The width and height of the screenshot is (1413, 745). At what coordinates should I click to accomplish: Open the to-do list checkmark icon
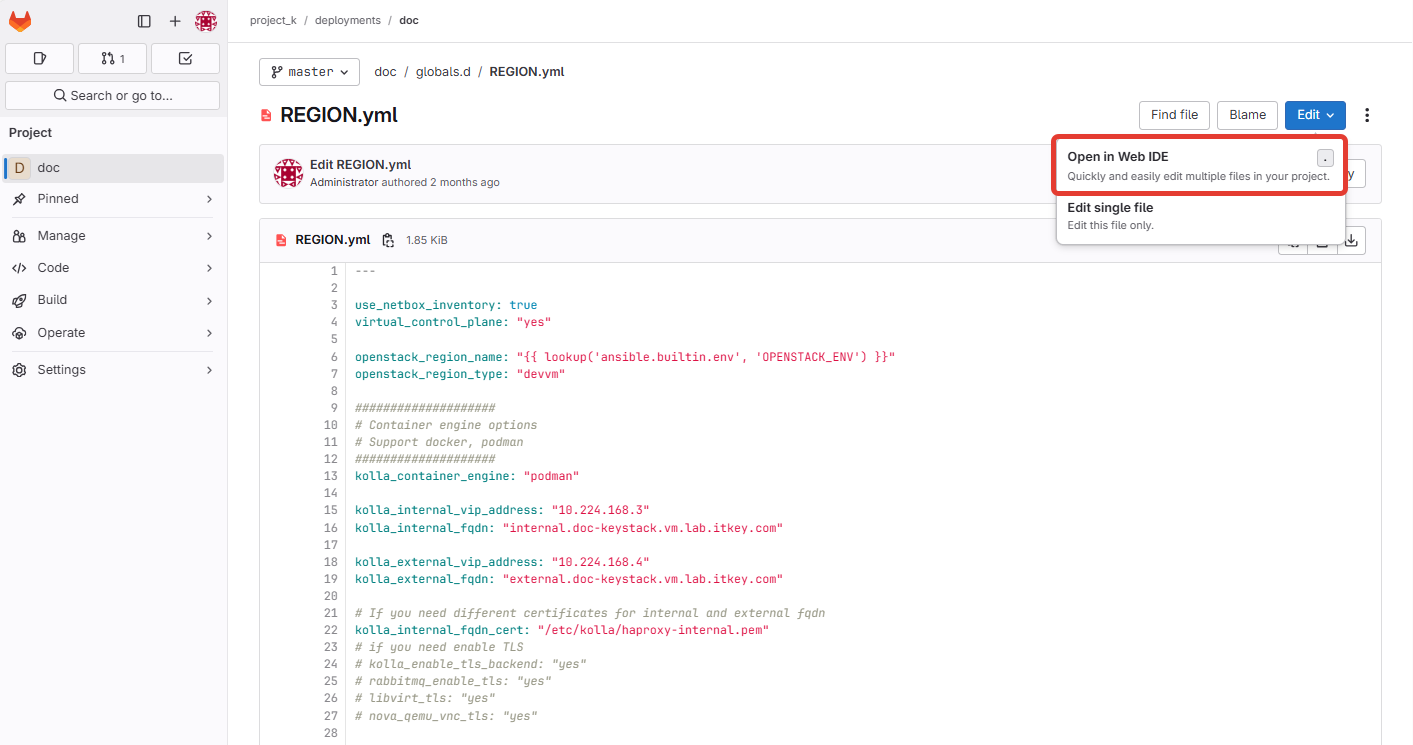185,58
